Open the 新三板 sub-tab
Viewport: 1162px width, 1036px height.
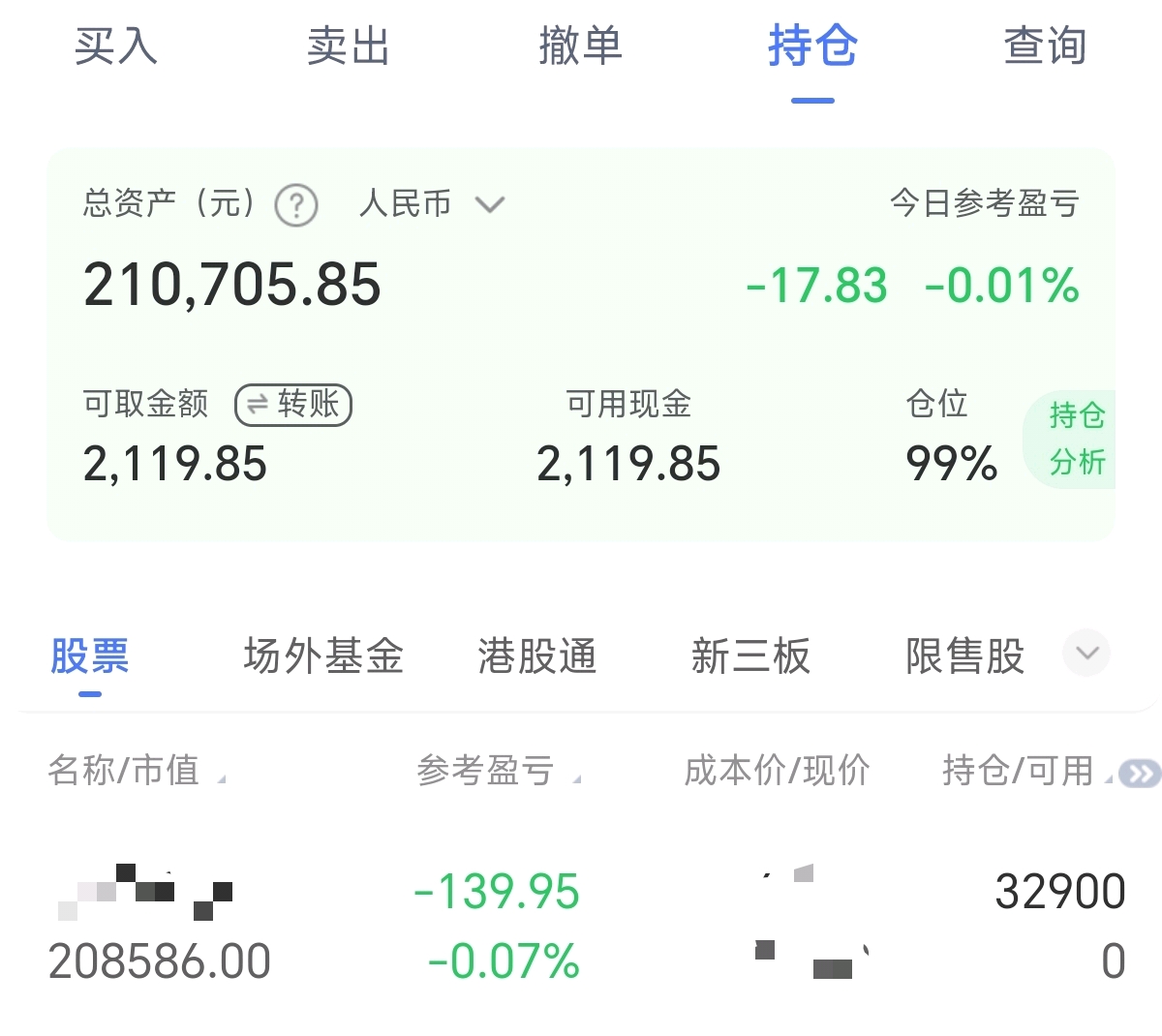point(750,656)
